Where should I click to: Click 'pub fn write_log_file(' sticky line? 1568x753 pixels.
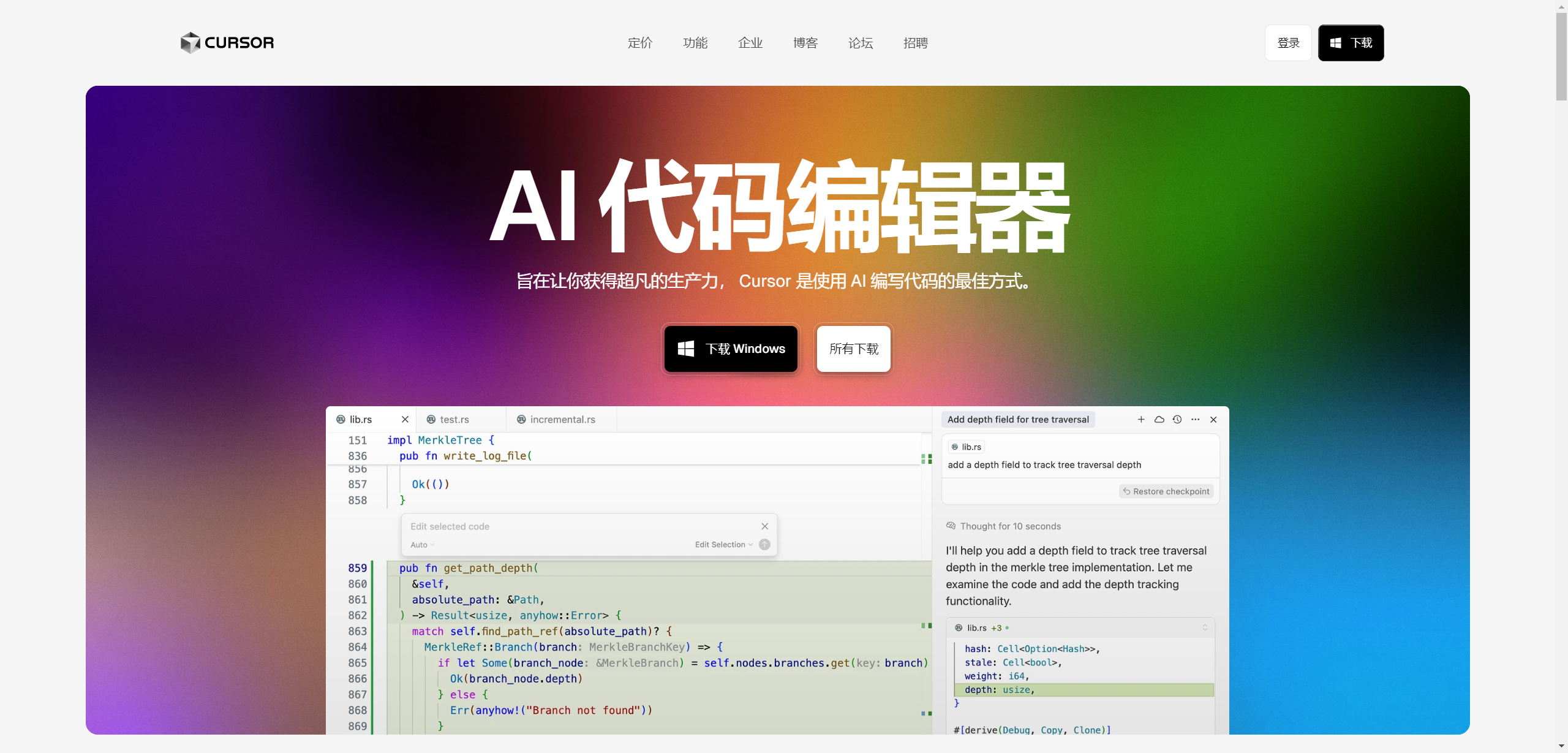pos(466,456)
